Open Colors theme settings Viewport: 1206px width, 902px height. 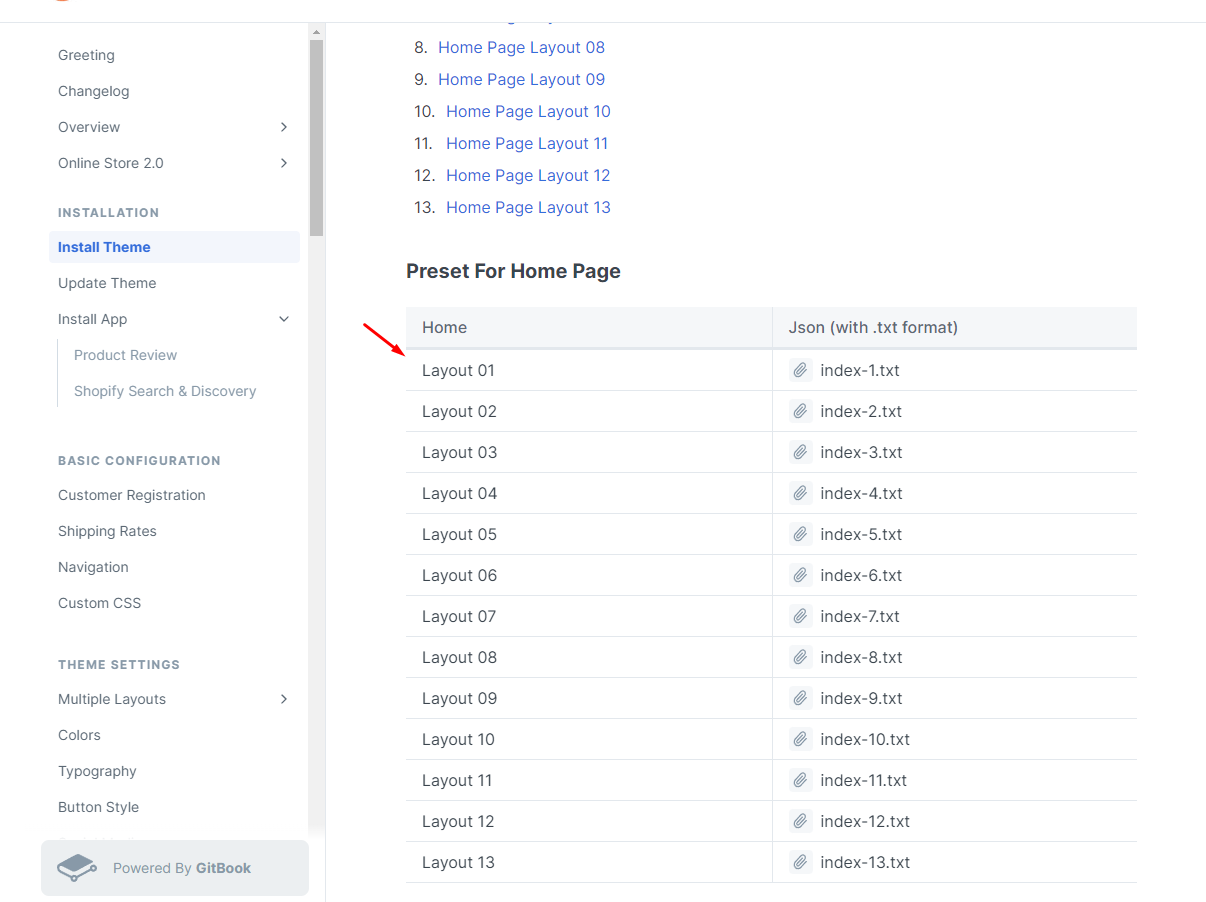click(79, 735)
